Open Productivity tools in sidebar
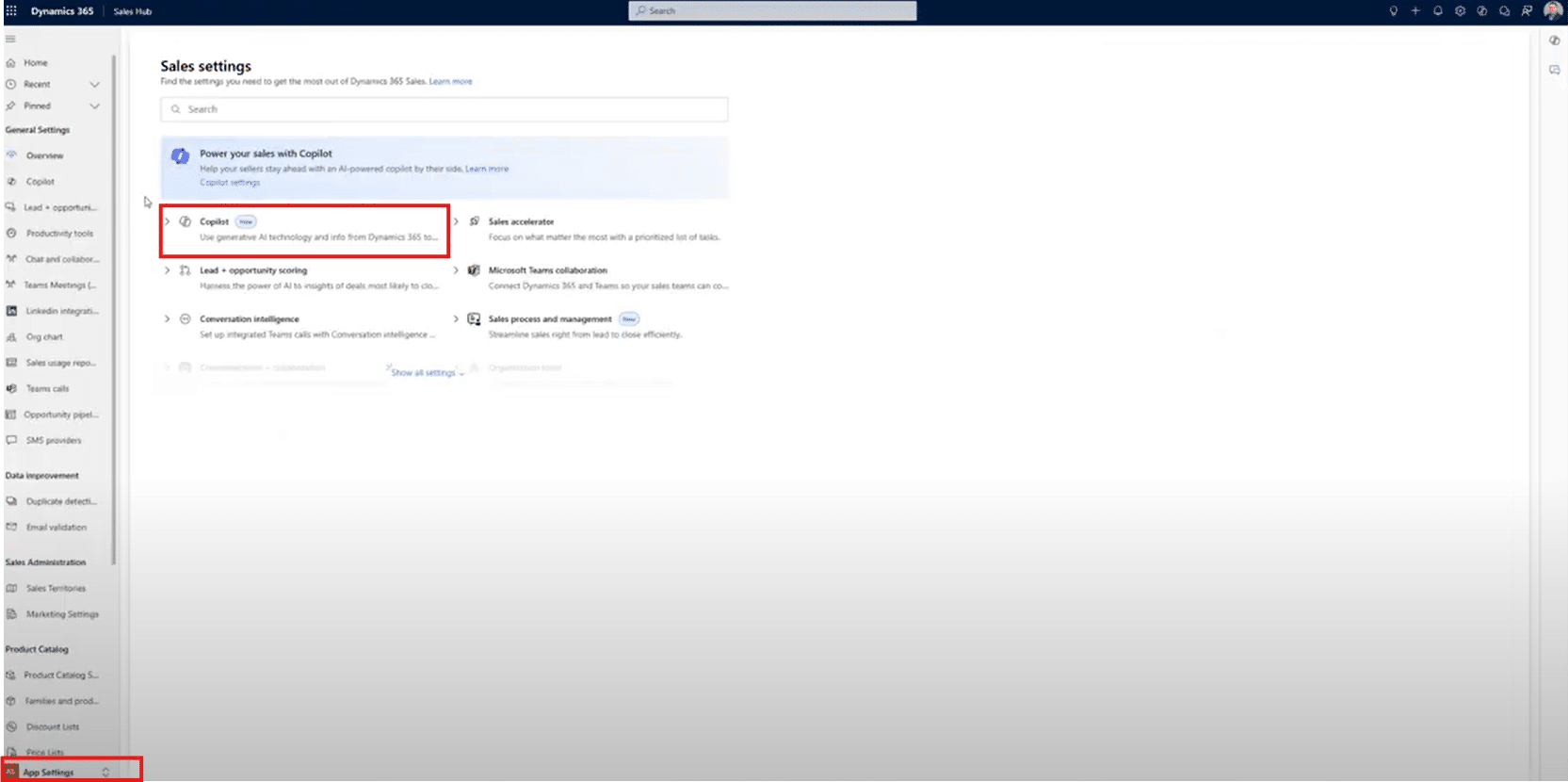Viewport: 1568px width, 782px height. 59,234
